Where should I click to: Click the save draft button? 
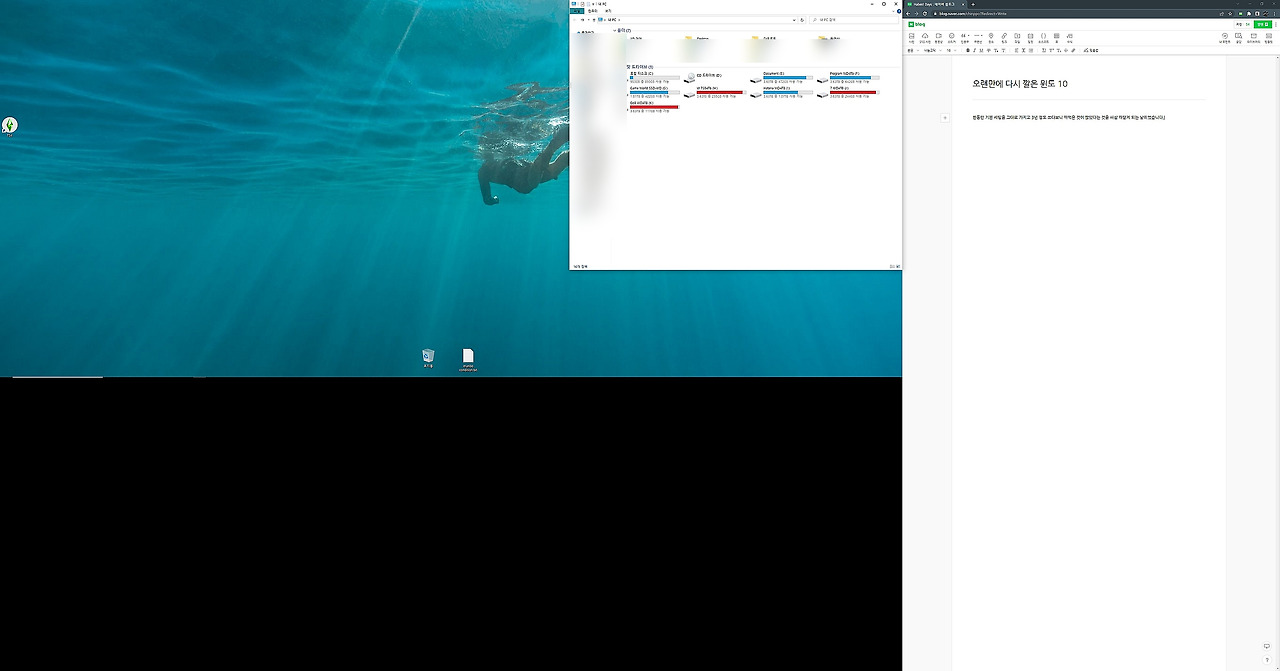coord(1239,24)
